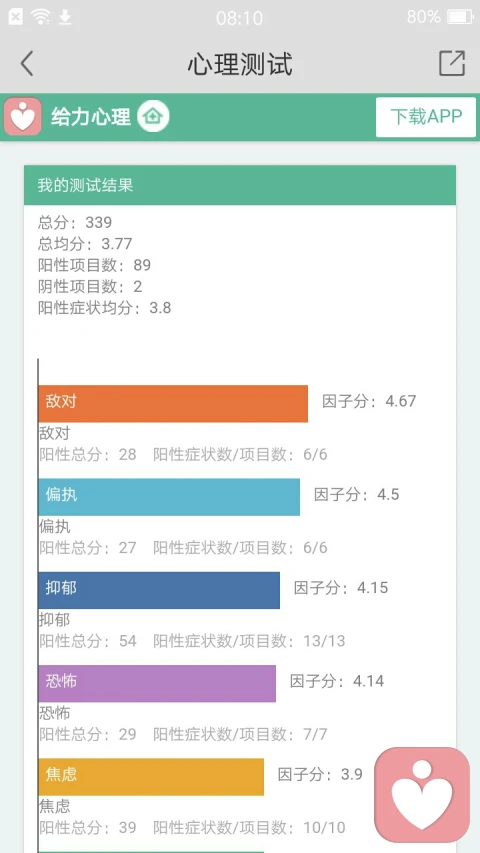
Task: Select the dark blue 抑郁 bar
Action: [159, 590]
